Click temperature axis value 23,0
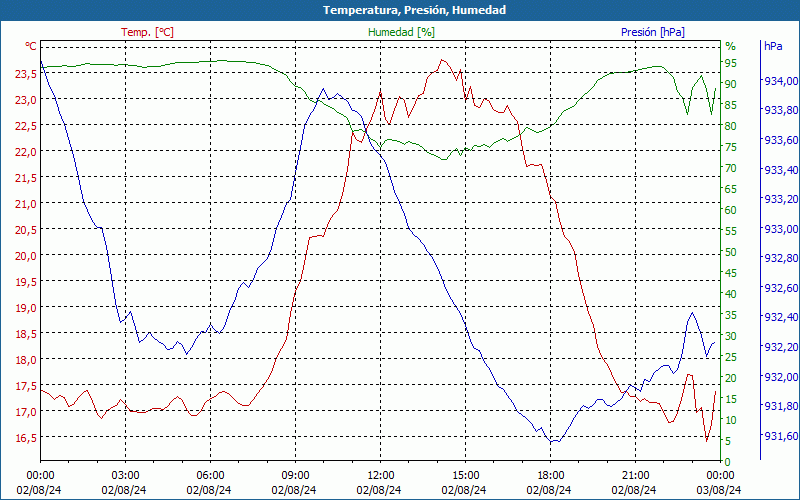This screenshot has height=500, width=800. pos(26,100)
